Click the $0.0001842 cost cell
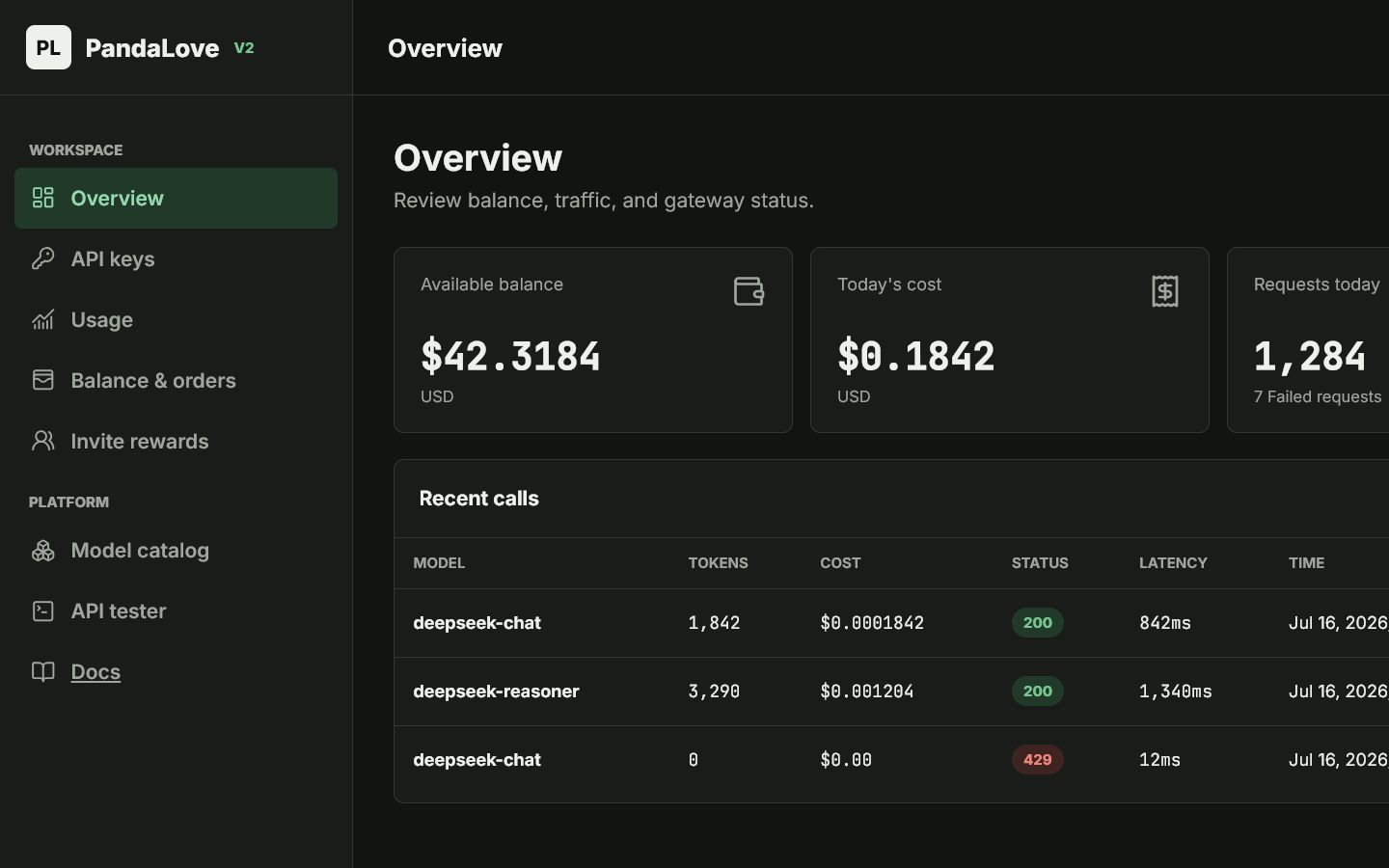The width and height of the screenshot is (1389, 868). click(872, 623)
